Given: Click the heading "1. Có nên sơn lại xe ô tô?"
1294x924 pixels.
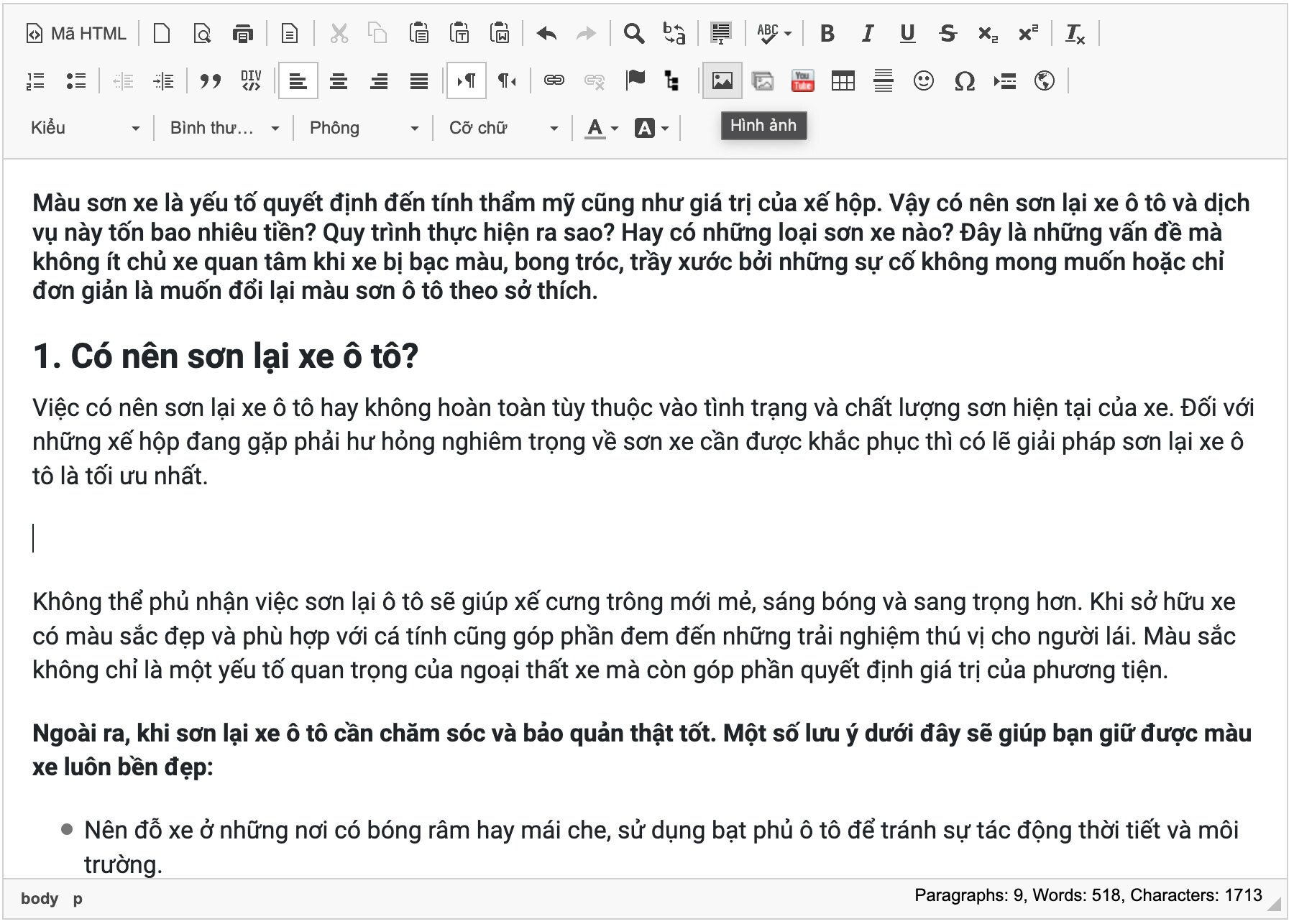Looking at the screenshot, I should click(226, 356).
